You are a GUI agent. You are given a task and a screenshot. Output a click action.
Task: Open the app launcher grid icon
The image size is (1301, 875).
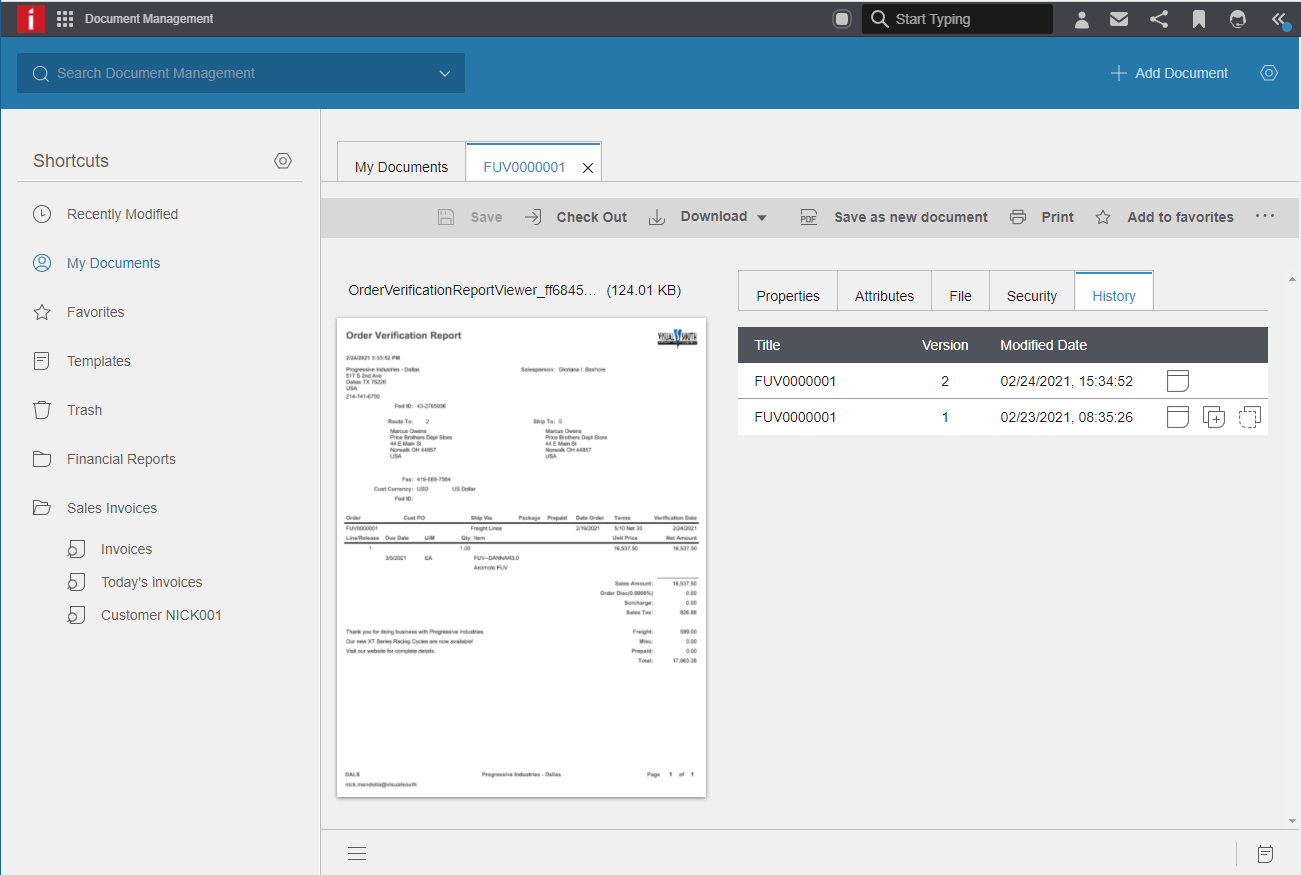[65, 19]
